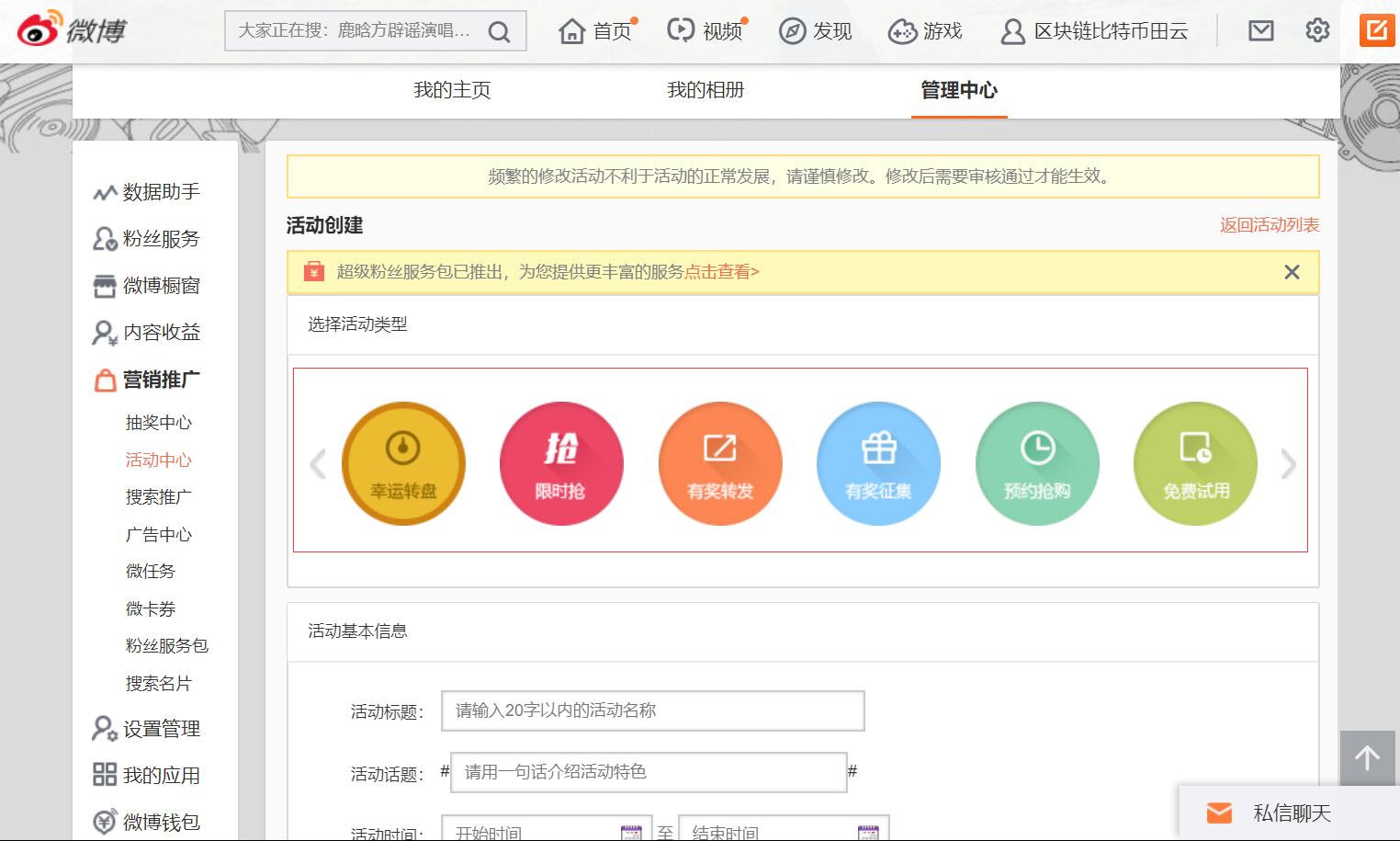Screen dimensions: 1400x841
Task: Click the 活动标题 input field
Action: click(x=652, y=710)
